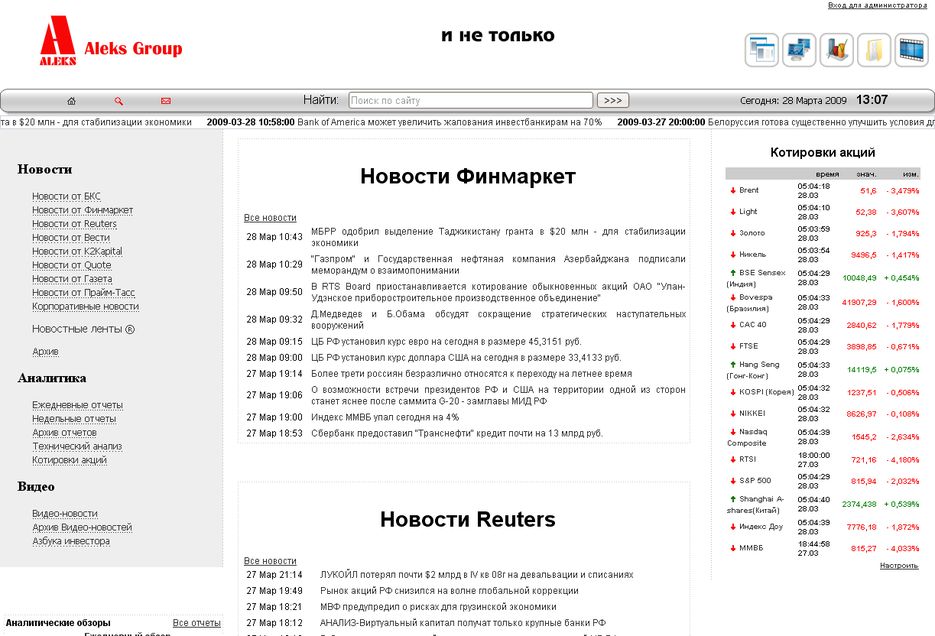Open the news Архив link
Viewport: 935px width, 636px height.
tap(45, 352)
